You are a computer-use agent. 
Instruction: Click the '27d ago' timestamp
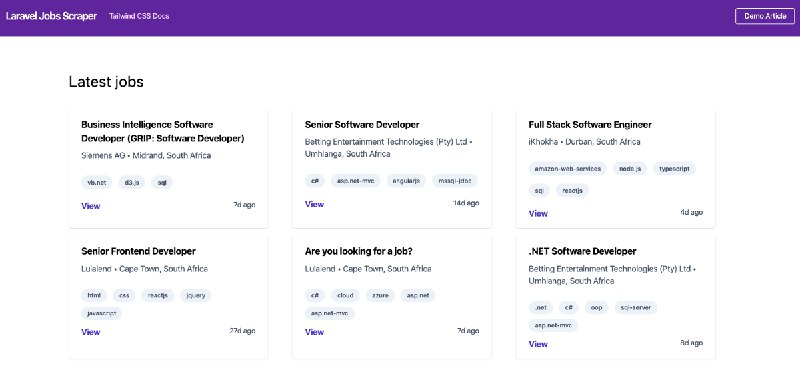pyautogui.click(x=242, y=331)
